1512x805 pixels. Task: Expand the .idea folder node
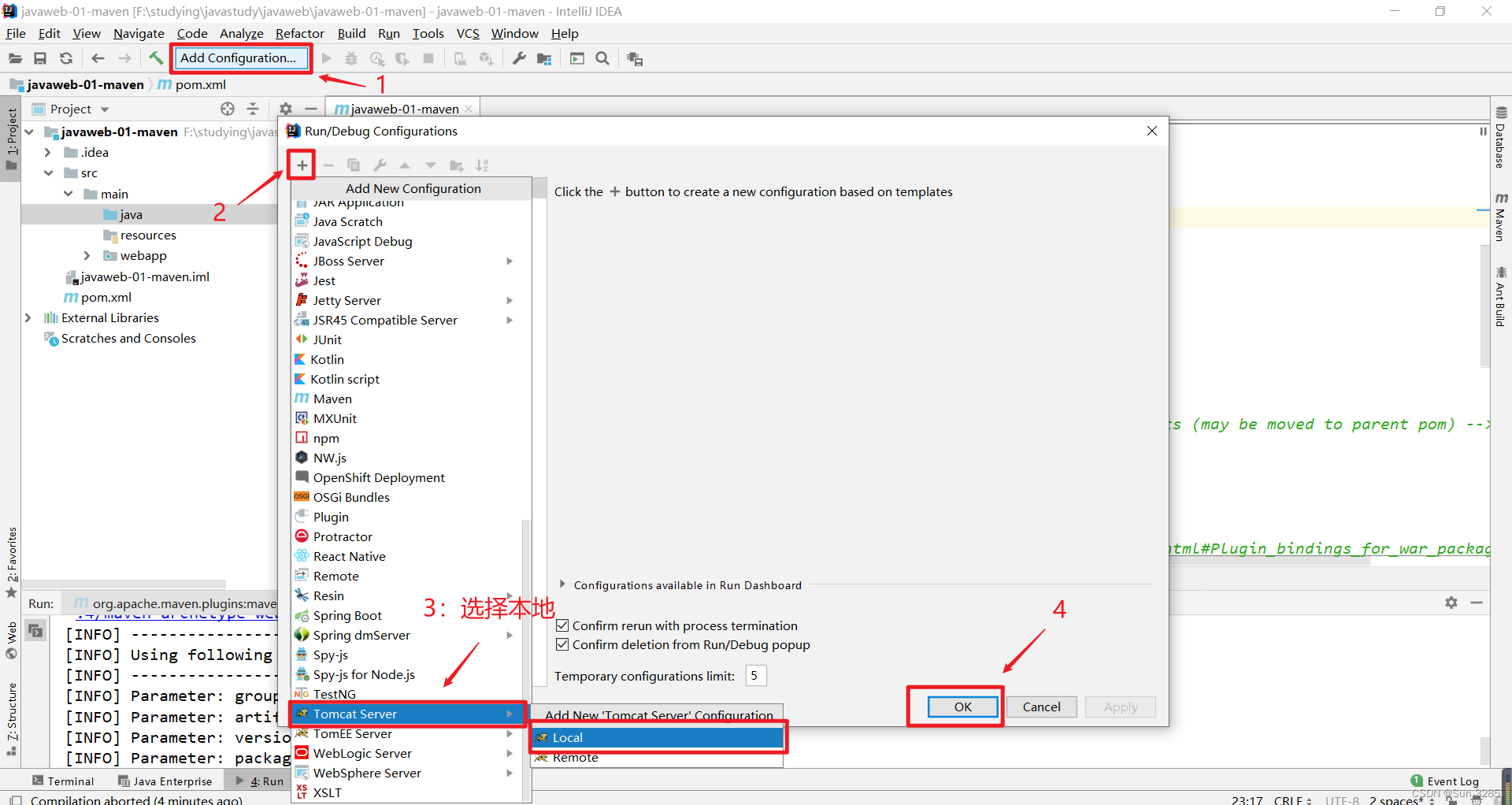pyautogui.click(x=47, y=152)
